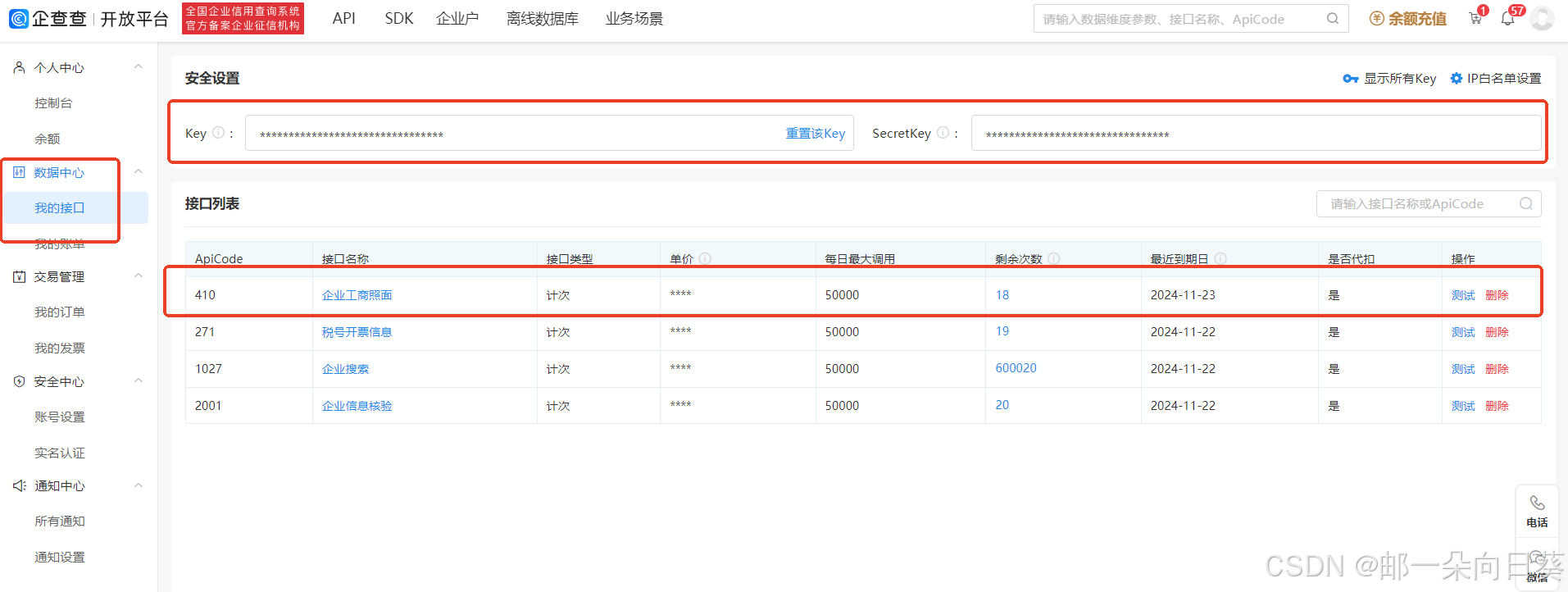The image size is (1568, 592).
Task: Open the 税号开票信息 interface link
Action: pos(357,332)
